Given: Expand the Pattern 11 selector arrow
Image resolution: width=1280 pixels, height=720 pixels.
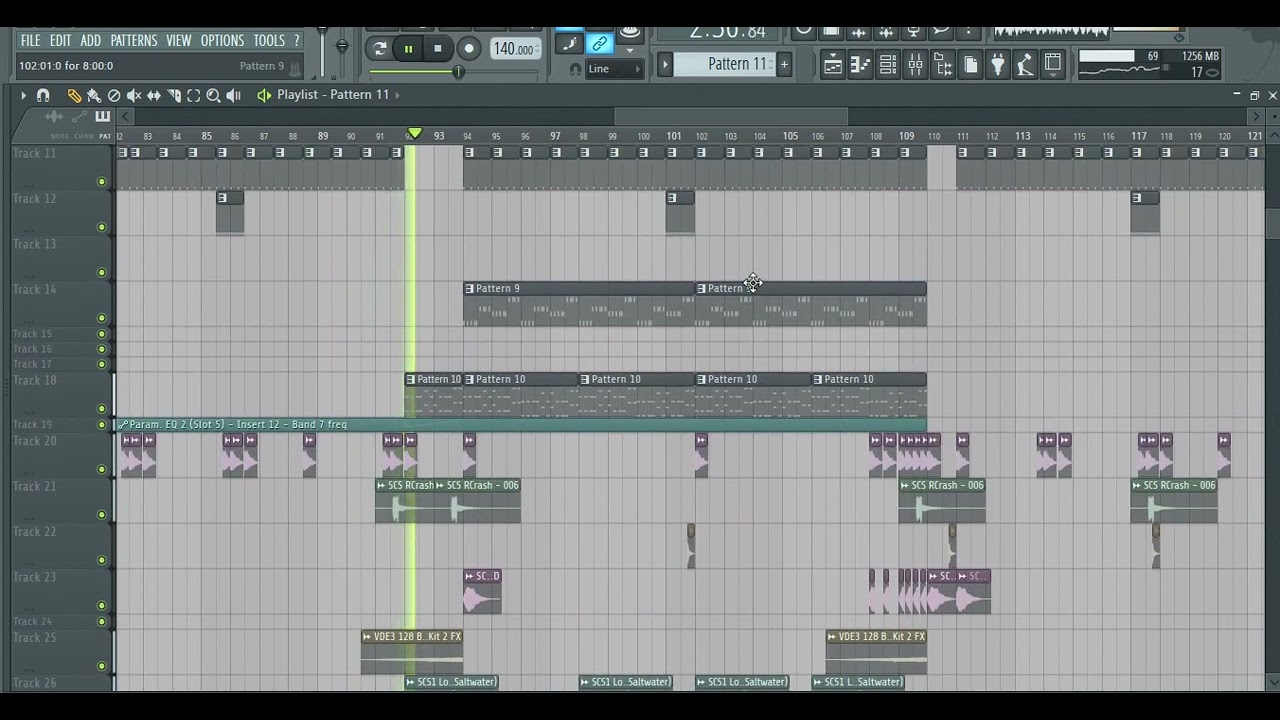Looking at the screenshot, I should pyautogui.click(x=664, y=65).
